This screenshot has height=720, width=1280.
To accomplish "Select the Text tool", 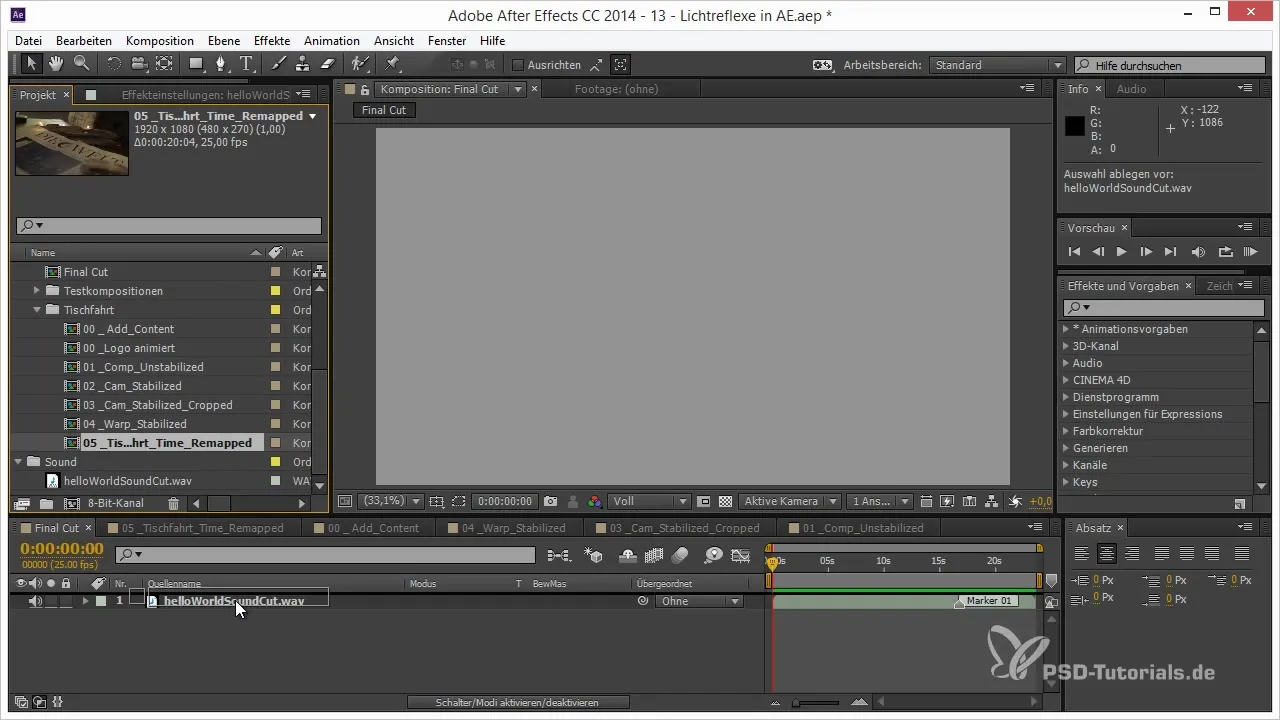I will coord(246,64).
